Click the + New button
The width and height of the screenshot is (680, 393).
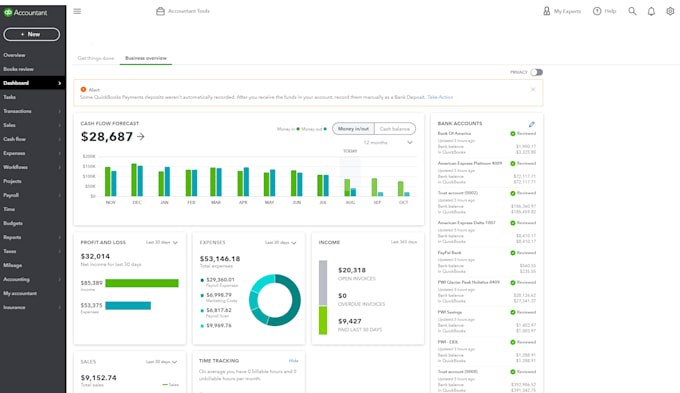click(x=32, y=34)
